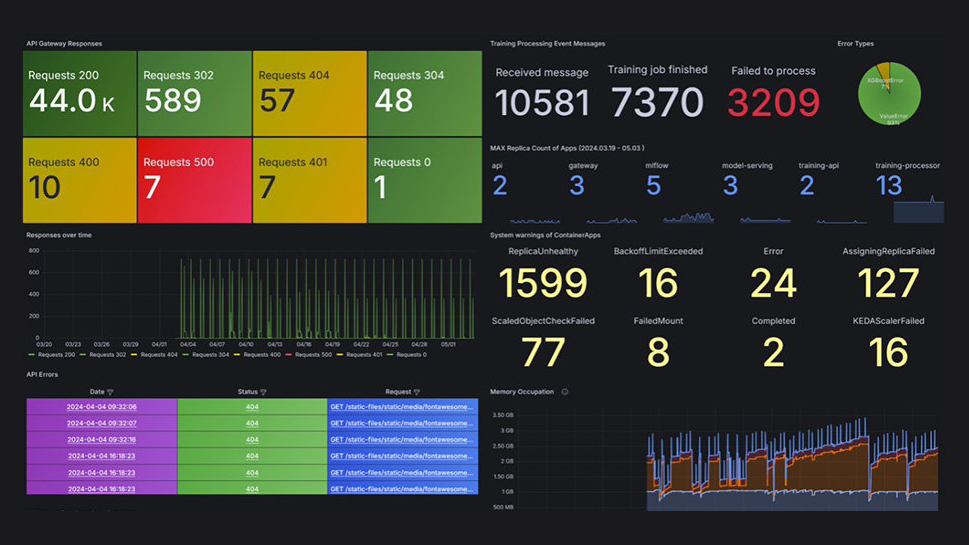Expand System warnings of ContainerApps panel menu
This screenshot has height=545, width=969.
(x=545, y=235)
